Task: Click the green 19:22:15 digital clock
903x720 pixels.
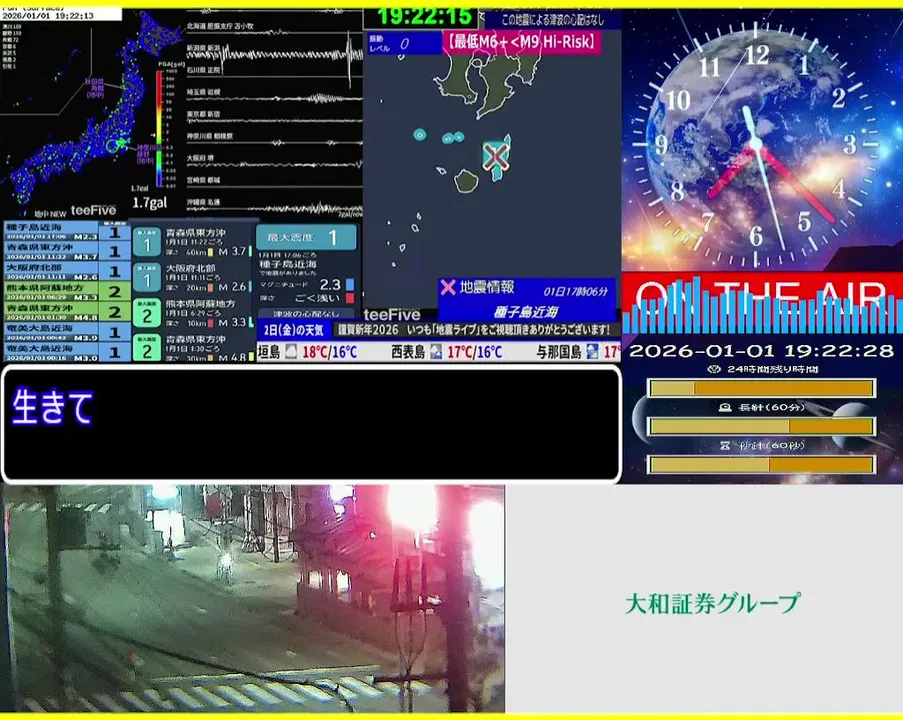Action: (x=424, y=17)
